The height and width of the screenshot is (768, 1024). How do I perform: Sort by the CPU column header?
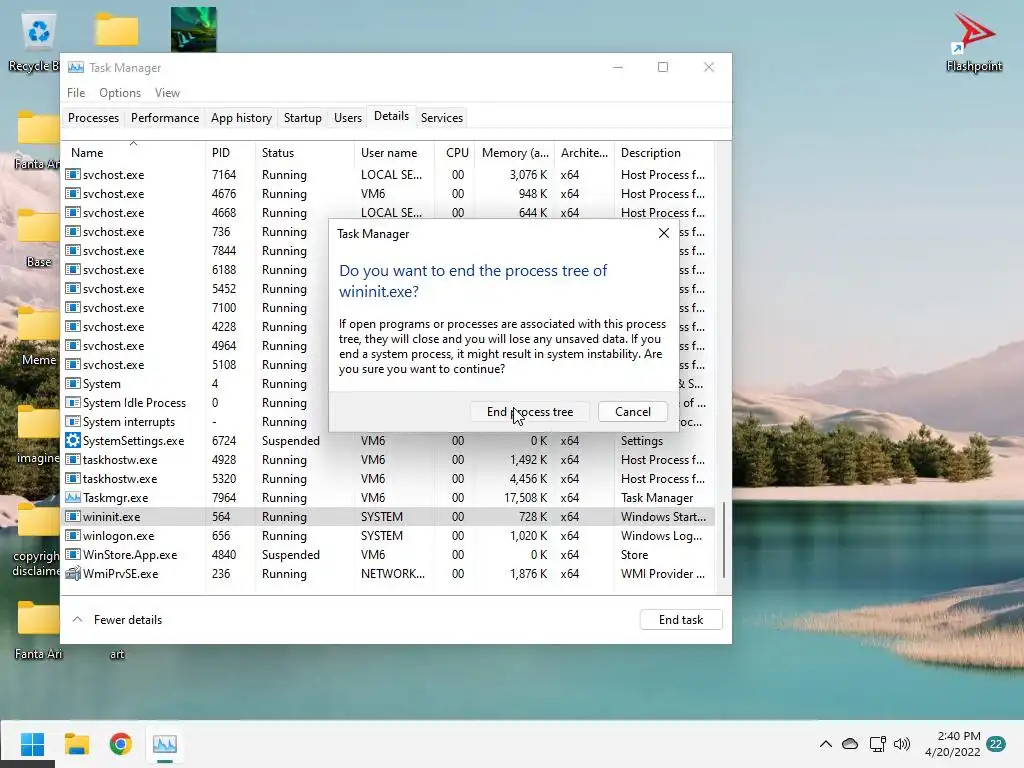point(455,152)
